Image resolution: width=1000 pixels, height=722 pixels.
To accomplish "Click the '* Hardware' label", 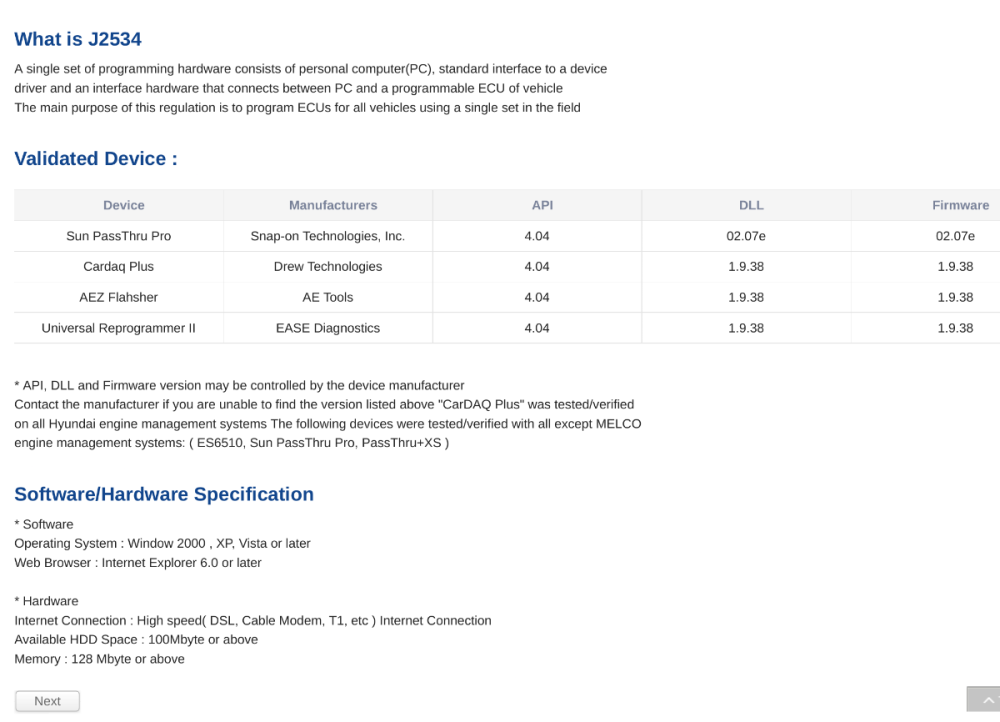I will coord(47,601).
